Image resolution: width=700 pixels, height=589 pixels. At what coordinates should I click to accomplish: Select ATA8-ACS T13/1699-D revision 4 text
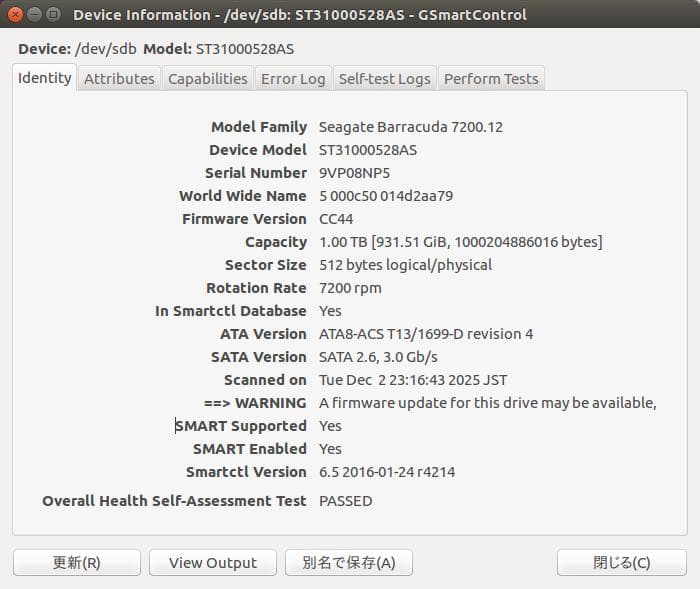coord(426,334)
